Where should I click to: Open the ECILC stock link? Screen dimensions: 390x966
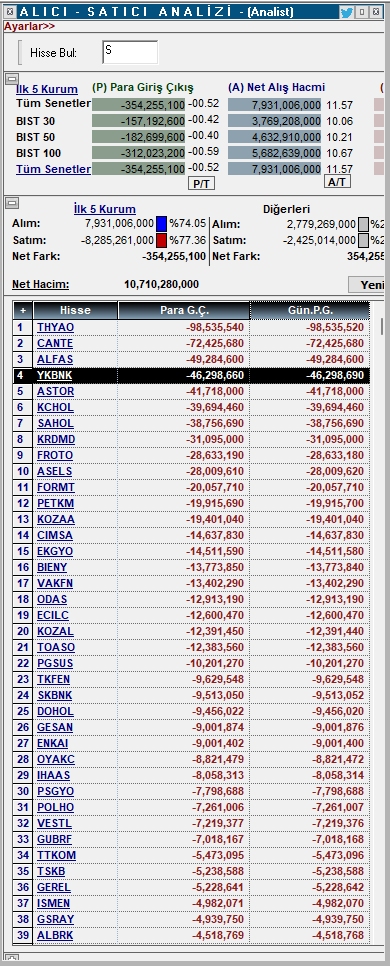53,615
